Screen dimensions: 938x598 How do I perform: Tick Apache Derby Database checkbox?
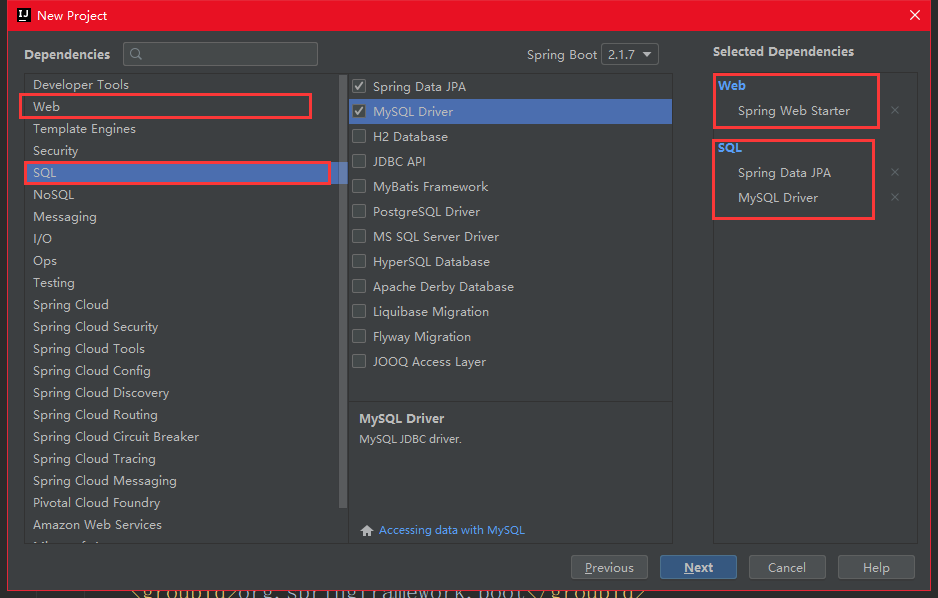point(359,286)
